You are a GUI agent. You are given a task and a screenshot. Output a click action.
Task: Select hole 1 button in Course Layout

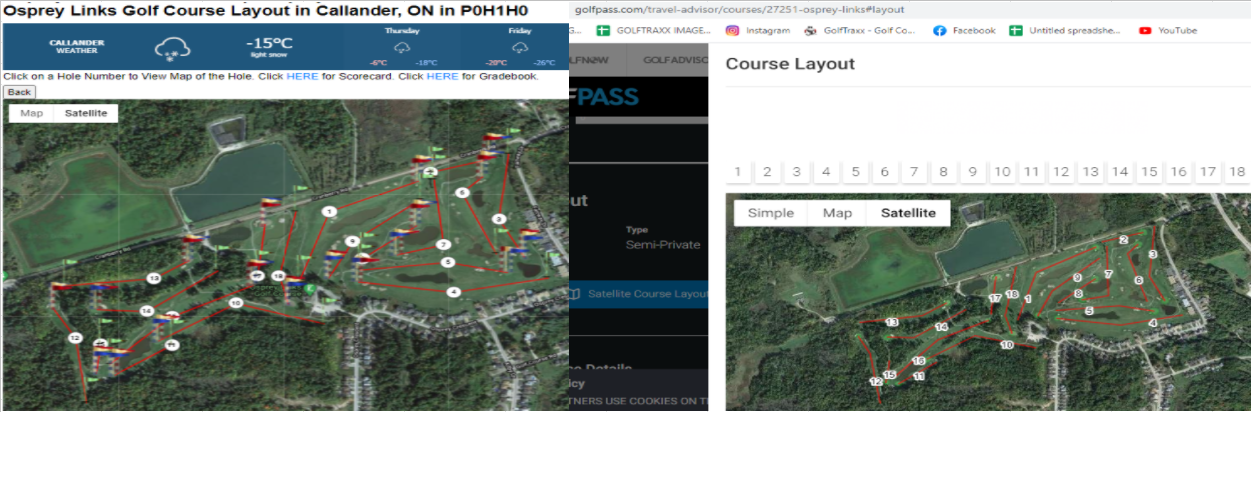(737, 172)
